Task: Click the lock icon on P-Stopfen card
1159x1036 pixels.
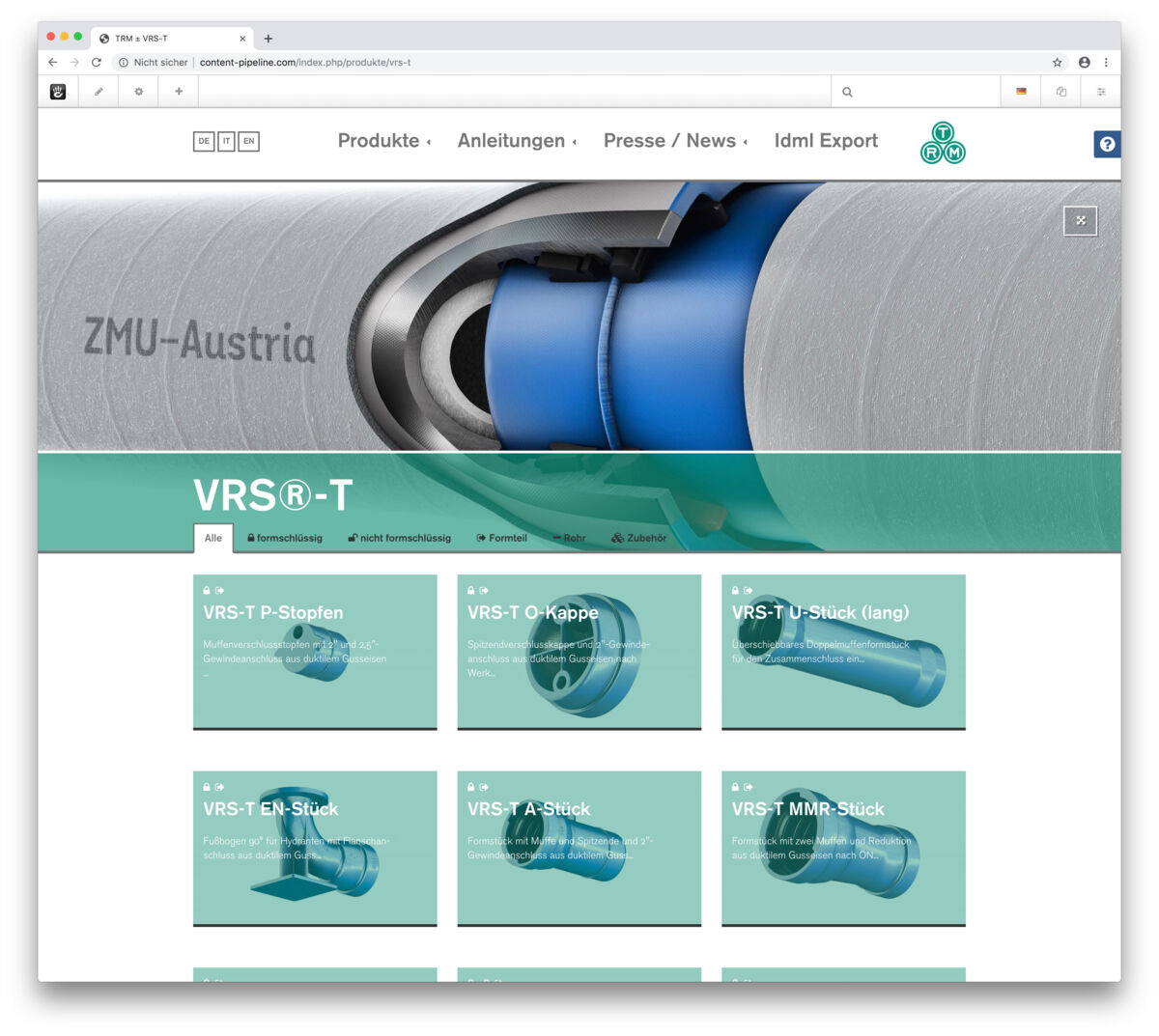Action: click(x=207, y=590)
